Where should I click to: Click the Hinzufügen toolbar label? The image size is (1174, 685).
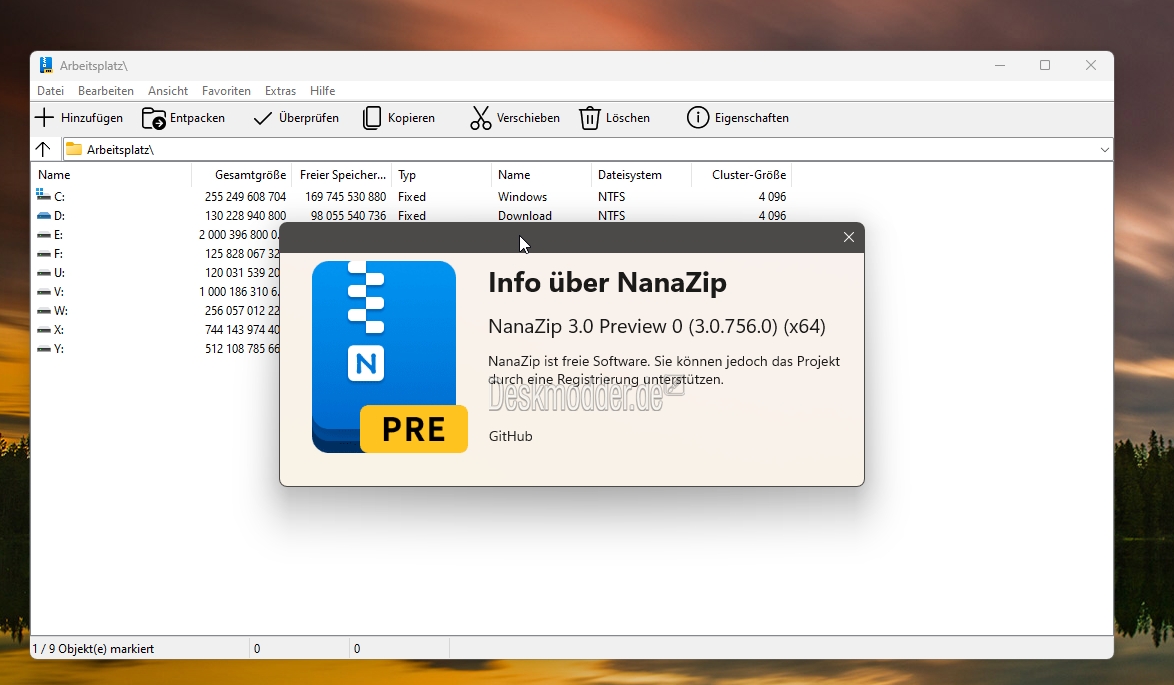pos(91,118)
